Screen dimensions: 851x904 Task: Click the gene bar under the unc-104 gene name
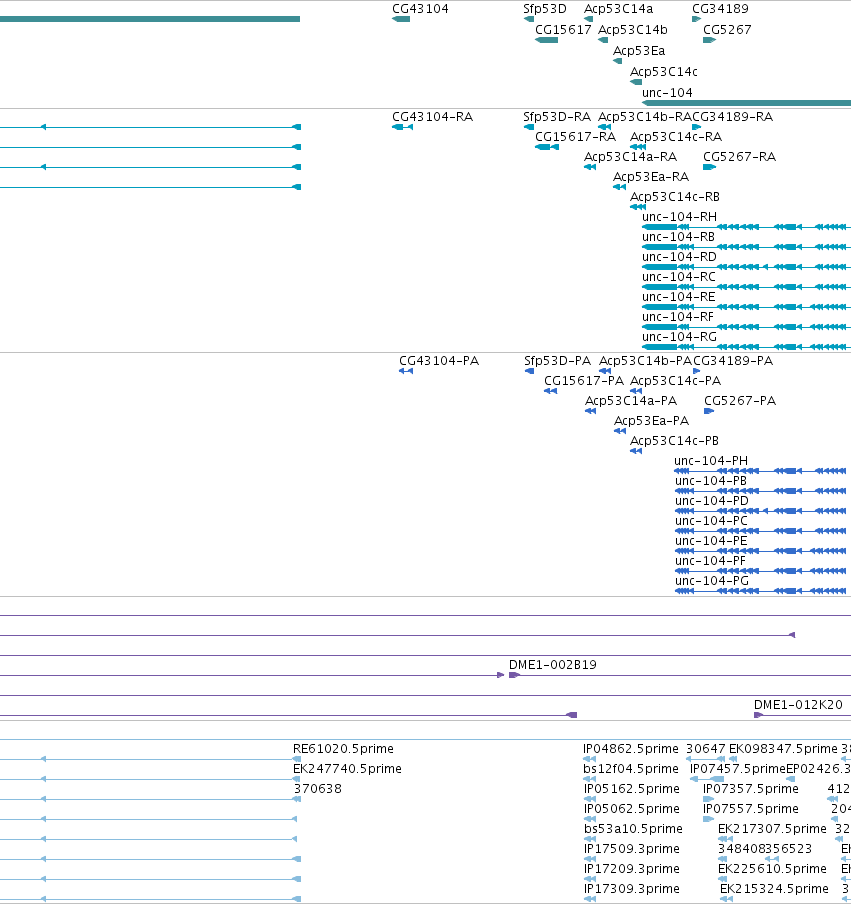[747, 103]
